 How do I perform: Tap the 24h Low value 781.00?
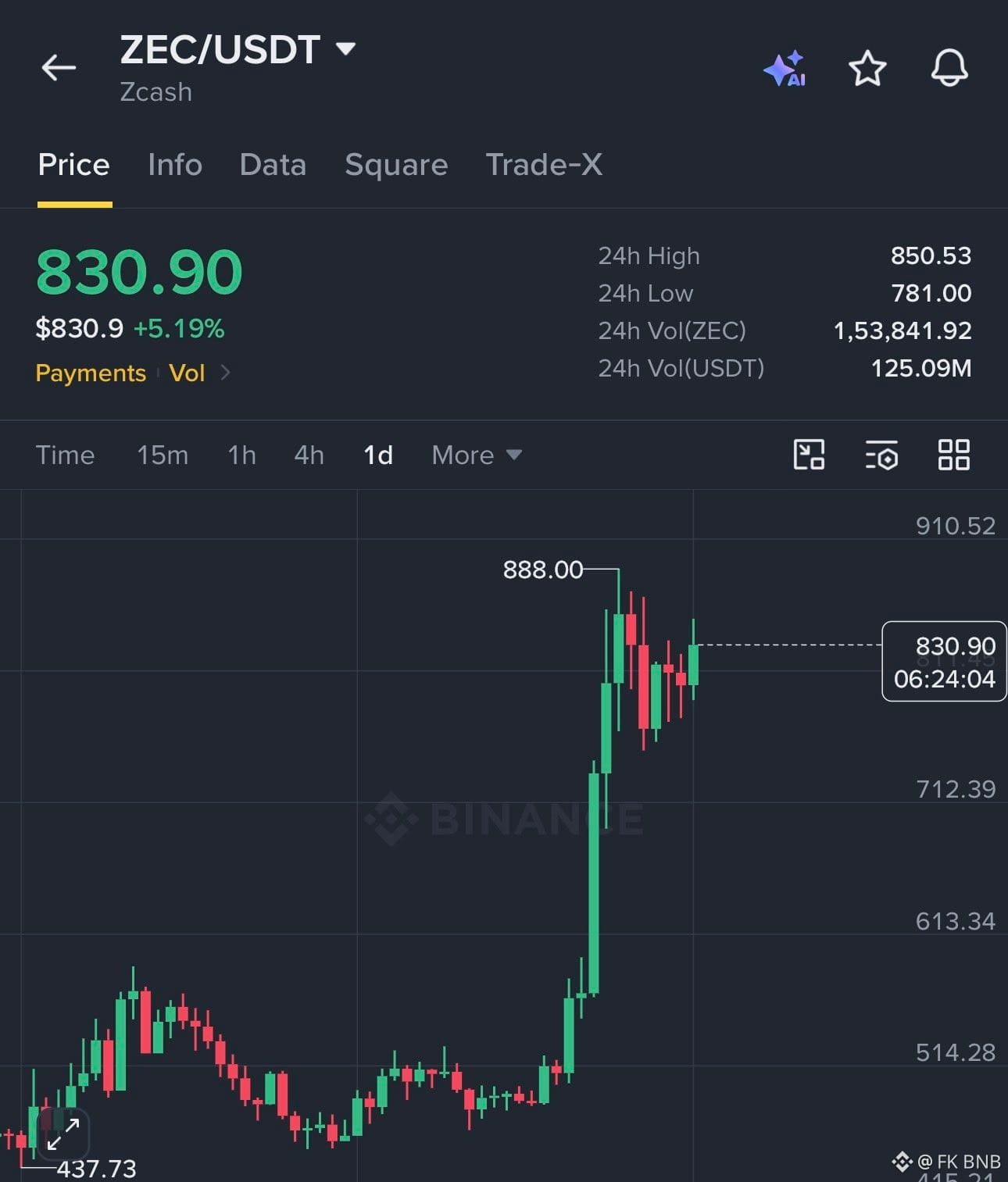click(x=931, y=293)
